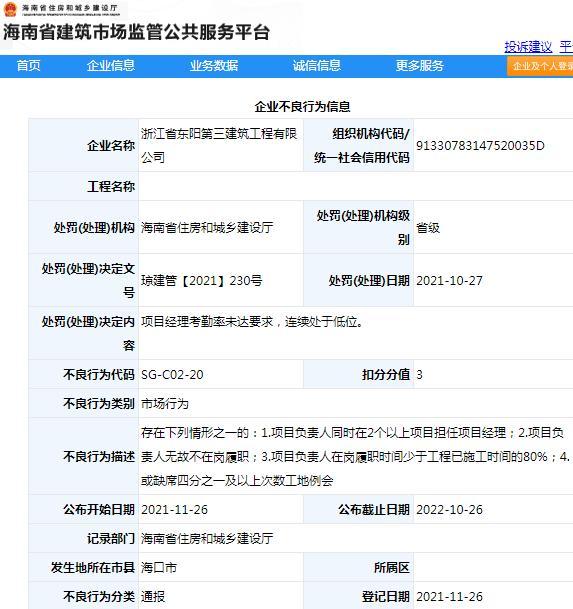Select document number 琼建管【2021】230号
This screenshot has width=573, height=609.
pyautogui.click(x=202, y=280)
